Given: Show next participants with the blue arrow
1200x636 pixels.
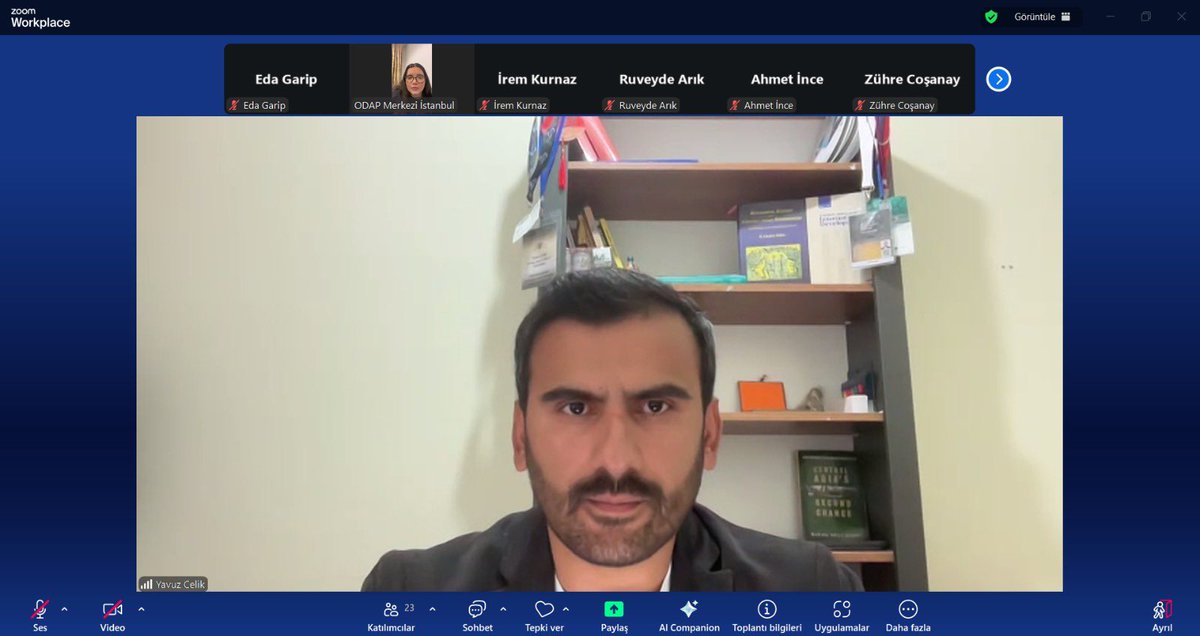Looking at the screenshot, I should pyautogui.click(x=998, y=79).
